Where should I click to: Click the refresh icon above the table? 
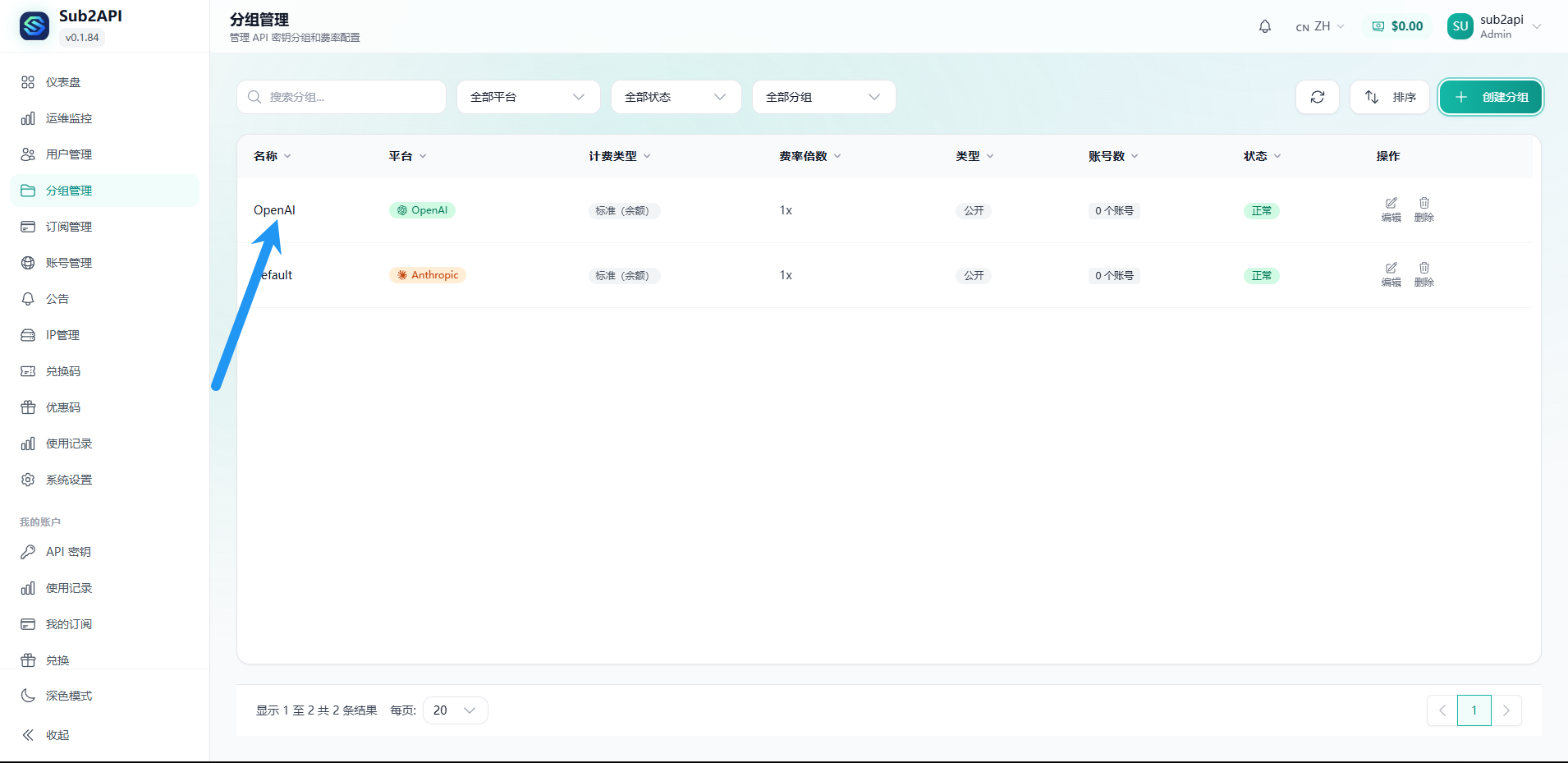(x=1318, y=96)
